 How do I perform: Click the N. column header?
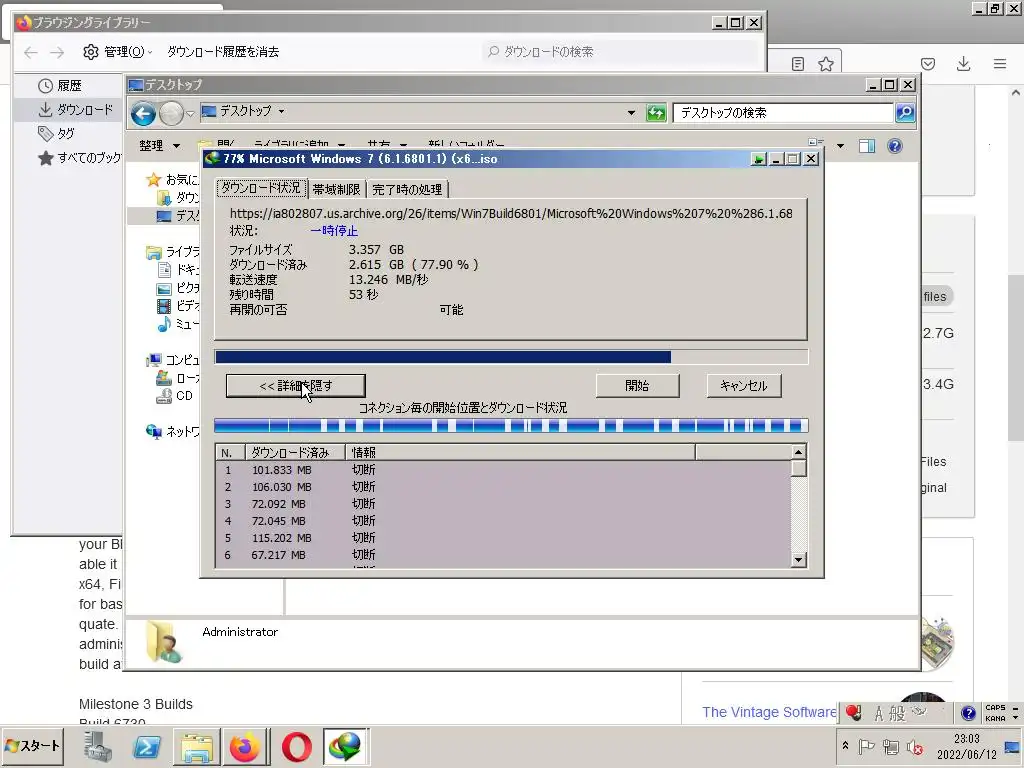(231, 452)
